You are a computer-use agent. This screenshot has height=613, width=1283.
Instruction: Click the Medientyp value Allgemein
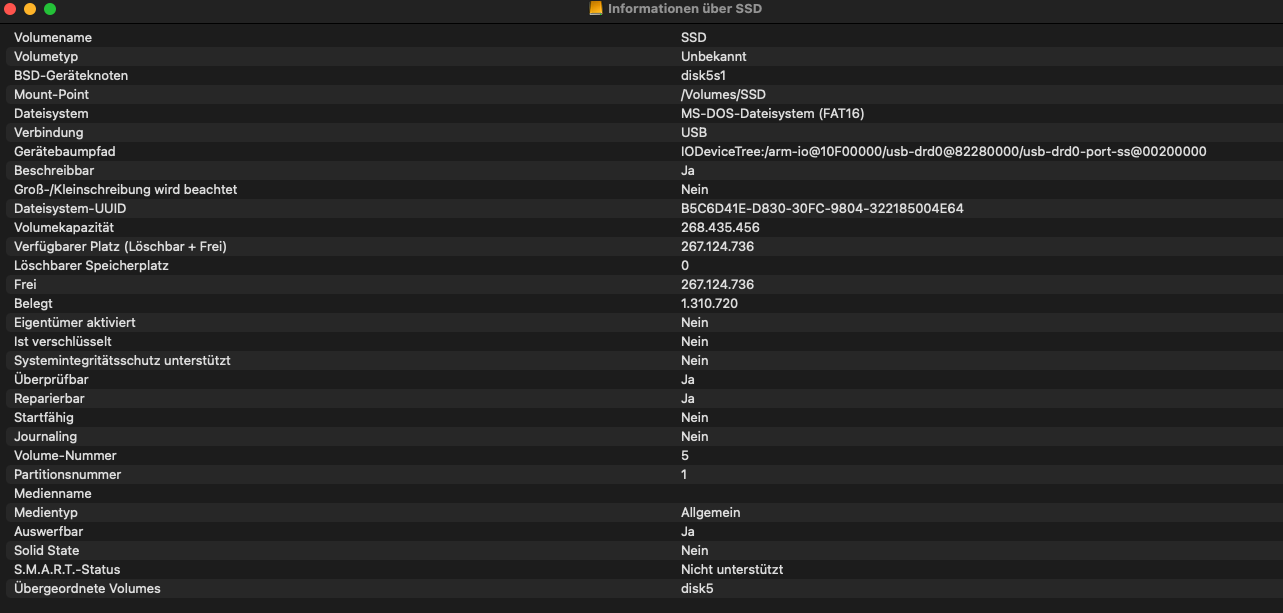click(x=710, y=513)
